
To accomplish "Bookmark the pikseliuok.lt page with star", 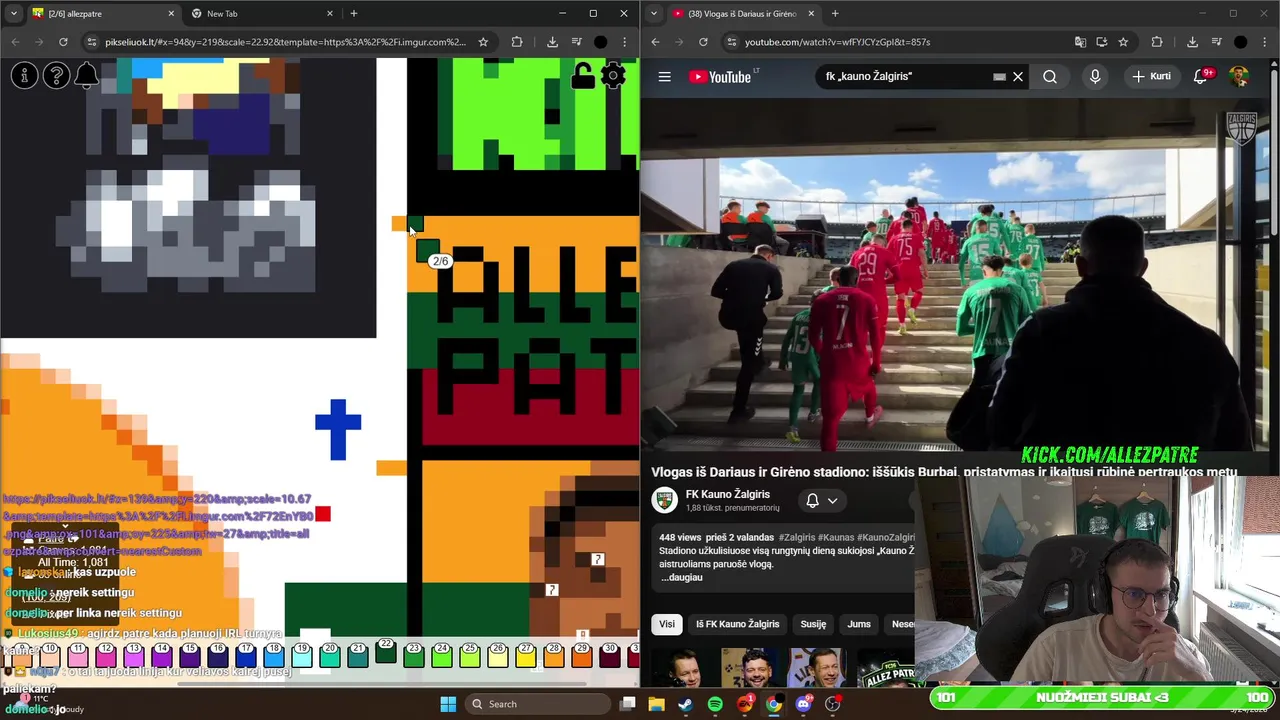I will coord(483,42).
